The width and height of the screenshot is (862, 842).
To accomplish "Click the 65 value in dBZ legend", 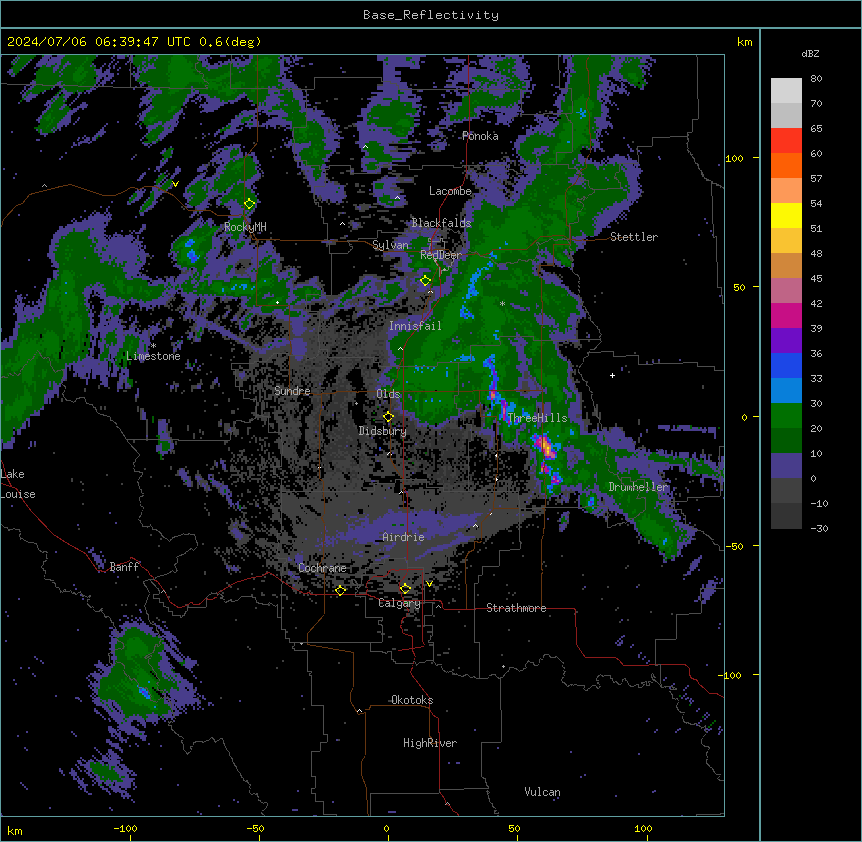I will click(816, 129).
